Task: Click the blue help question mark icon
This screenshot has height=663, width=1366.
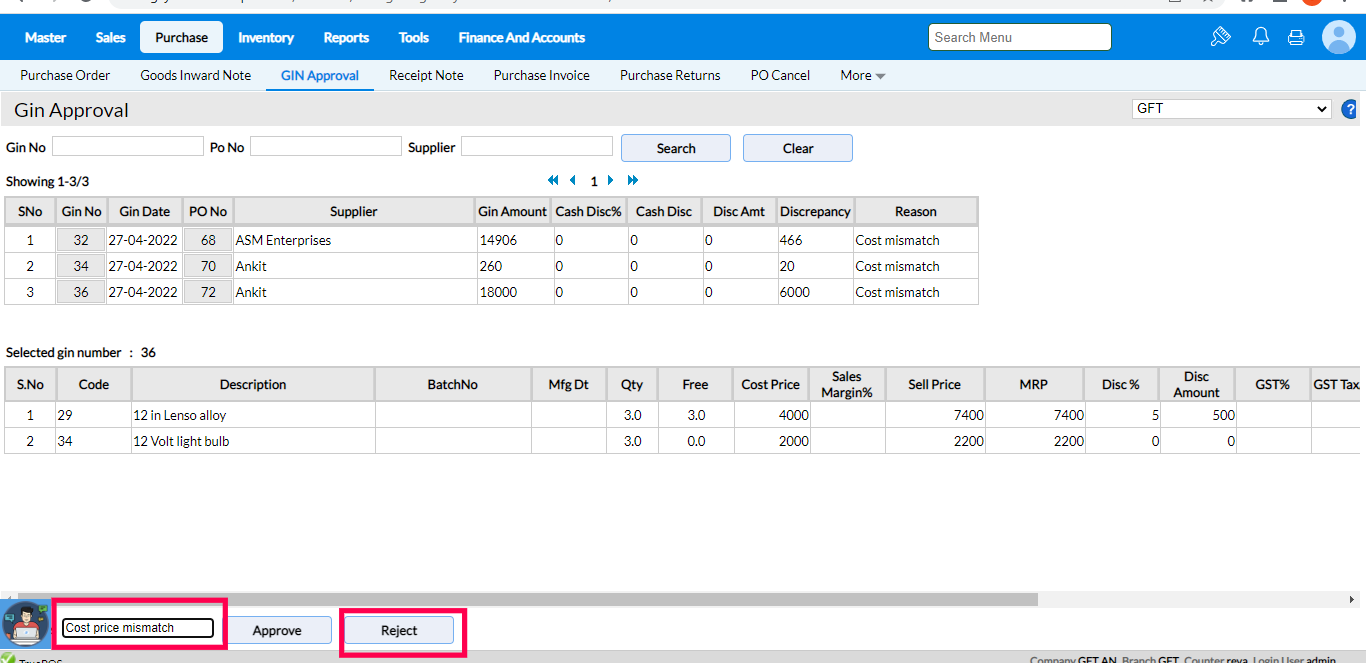Action: 1349,109
